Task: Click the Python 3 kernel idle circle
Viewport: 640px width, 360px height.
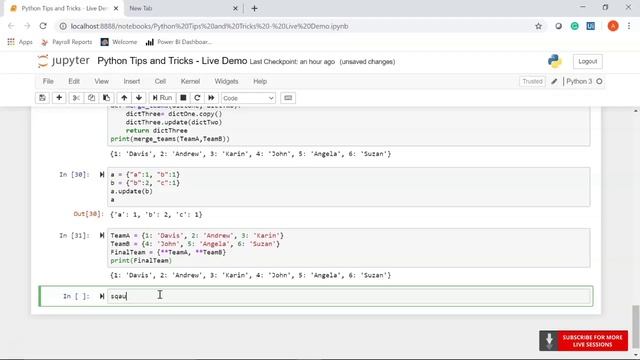Action: pyautogui.click(x=599, y=82)
